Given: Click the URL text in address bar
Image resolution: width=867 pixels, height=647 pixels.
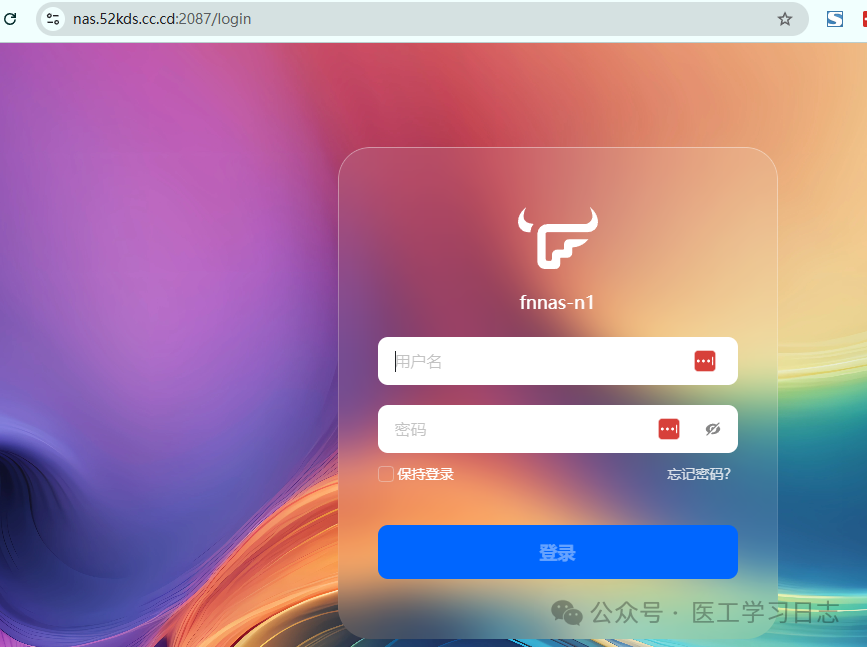Looking at the screenshot, I should click(x=162, y=19).
